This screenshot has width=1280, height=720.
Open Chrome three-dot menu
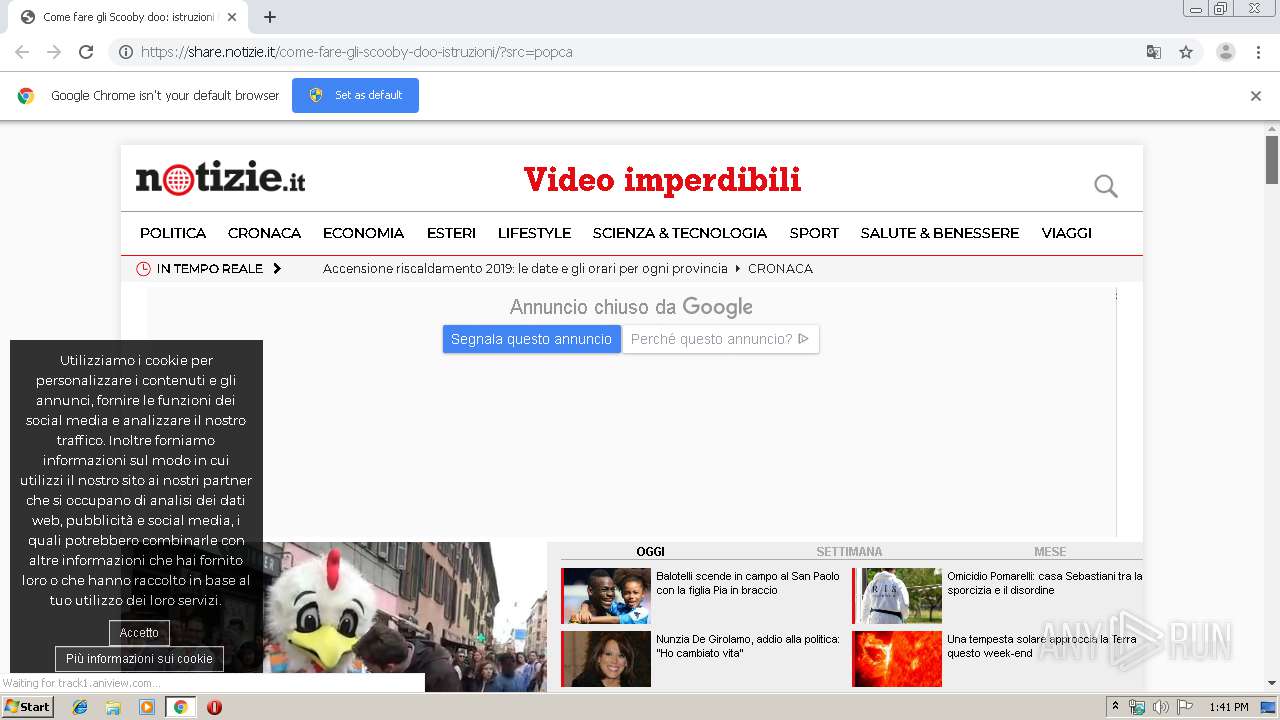[1258, 52]
